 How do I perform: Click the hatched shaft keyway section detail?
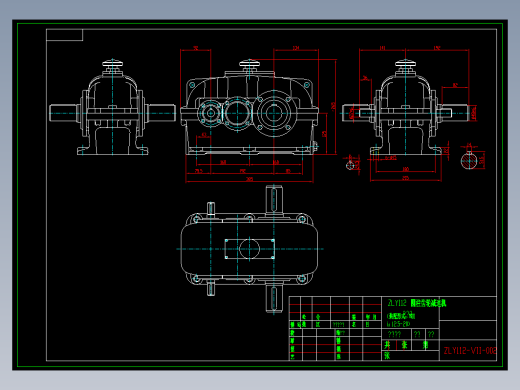click(x=469, y=161)
